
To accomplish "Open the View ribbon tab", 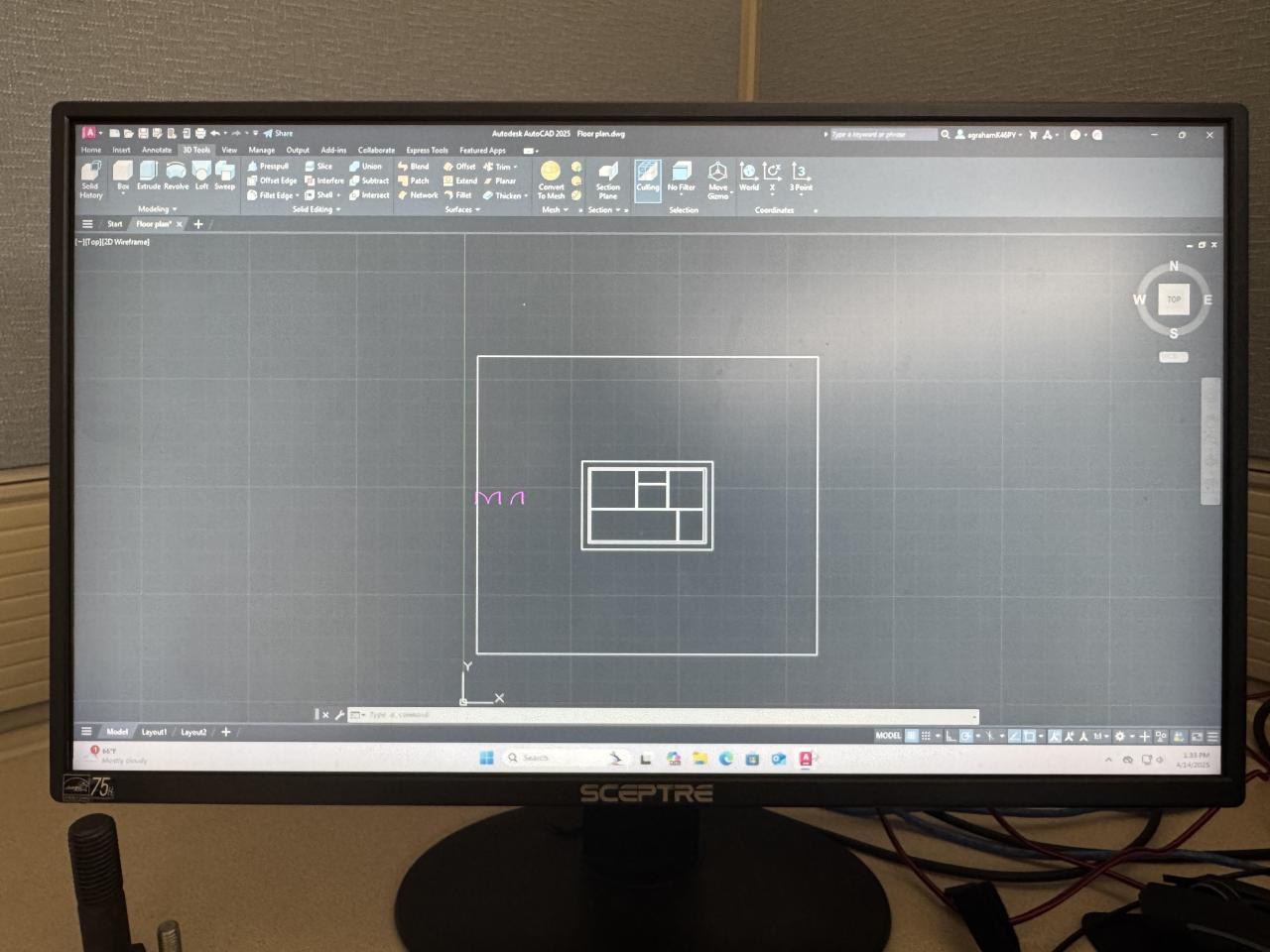I will coord(229,150).
